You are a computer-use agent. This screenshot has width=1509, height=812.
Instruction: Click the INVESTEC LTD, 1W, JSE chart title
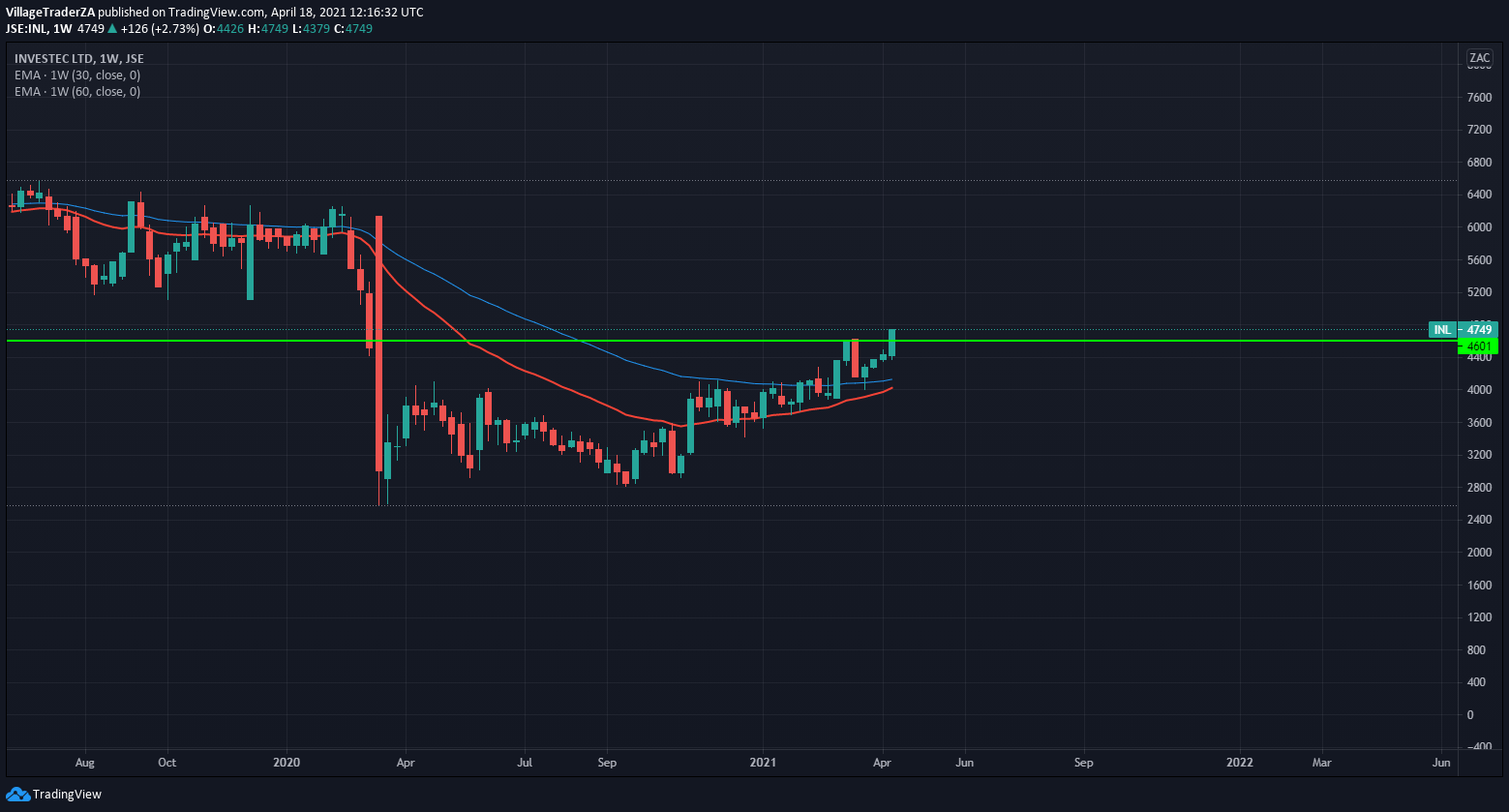tap(79, 58)
